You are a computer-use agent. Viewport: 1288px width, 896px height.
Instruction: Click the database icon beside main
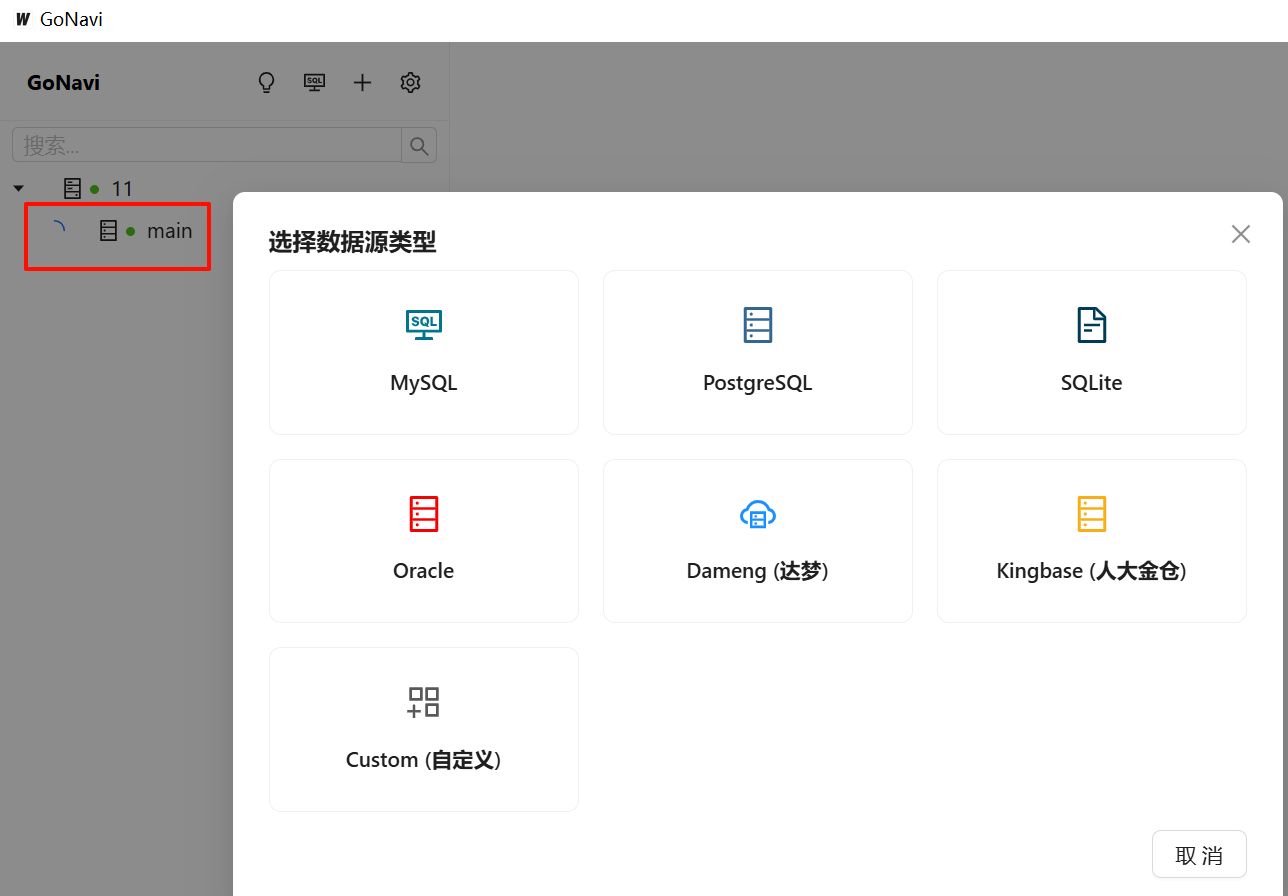(108, 231)
